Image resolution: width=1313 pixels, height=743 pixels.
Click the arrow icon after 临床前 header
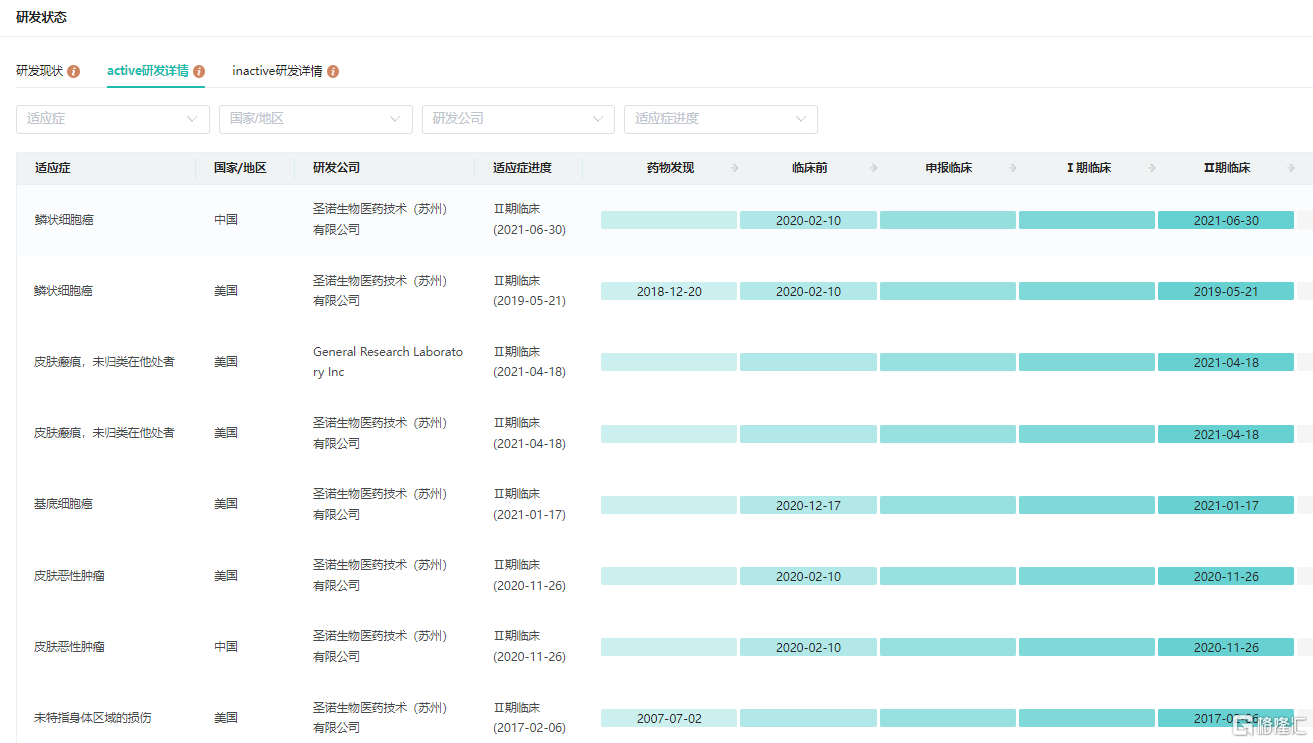(x=874, y=168)
